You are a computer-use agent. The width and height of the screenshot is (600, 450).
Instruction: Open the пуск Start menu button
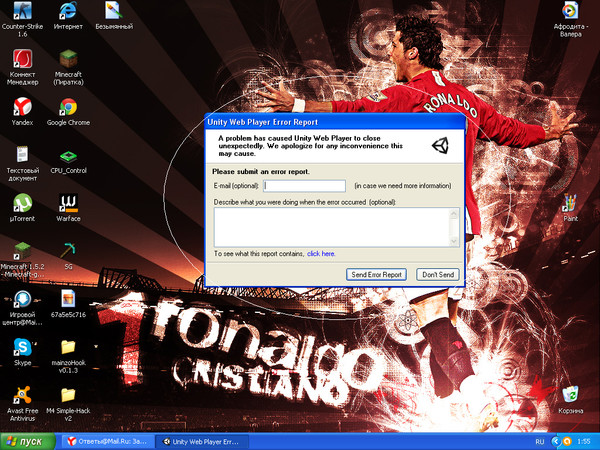28,442
